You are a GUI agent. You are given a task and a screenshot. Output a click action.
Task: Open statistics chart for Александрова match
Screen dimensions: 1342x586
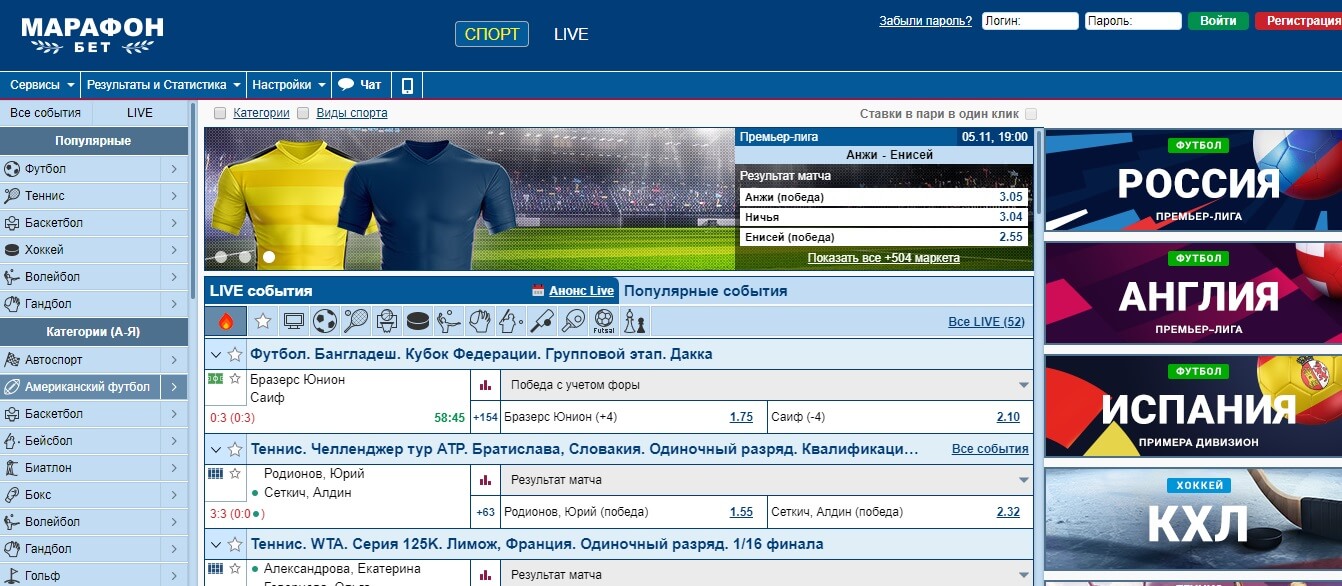[485, 574]
